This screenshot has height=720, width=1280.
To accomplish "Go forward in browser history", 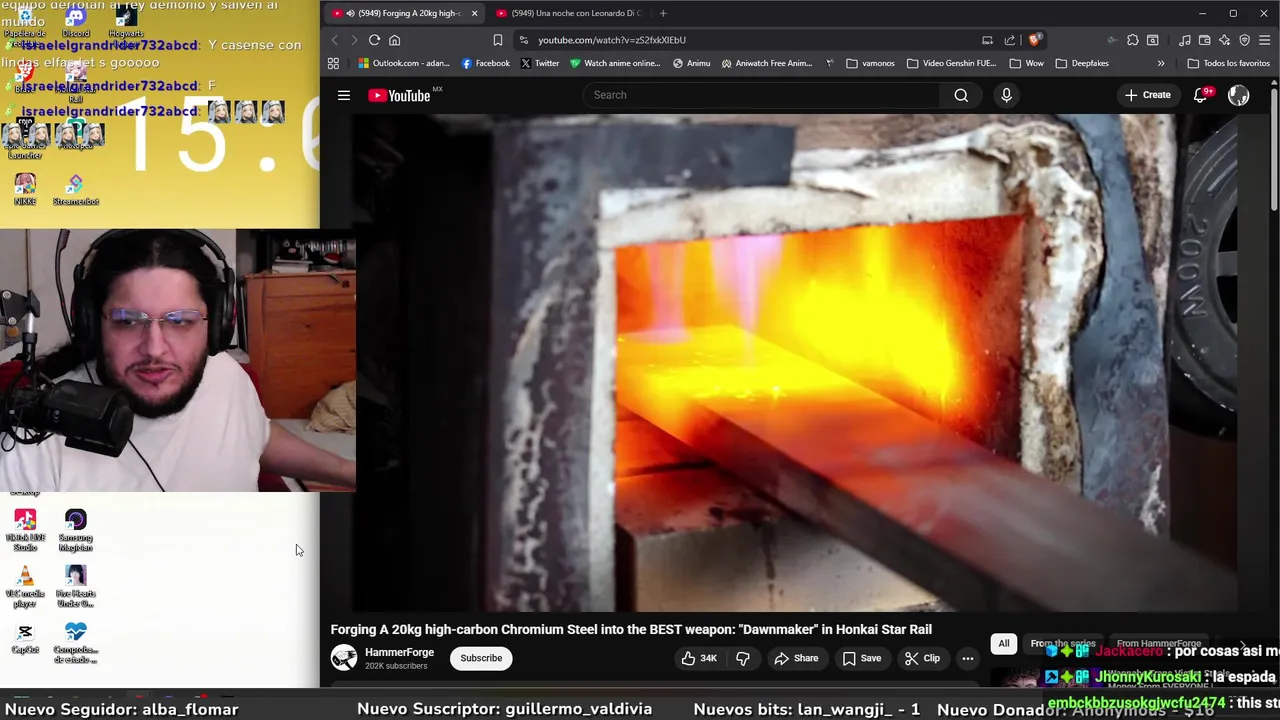I will (353, 40).
